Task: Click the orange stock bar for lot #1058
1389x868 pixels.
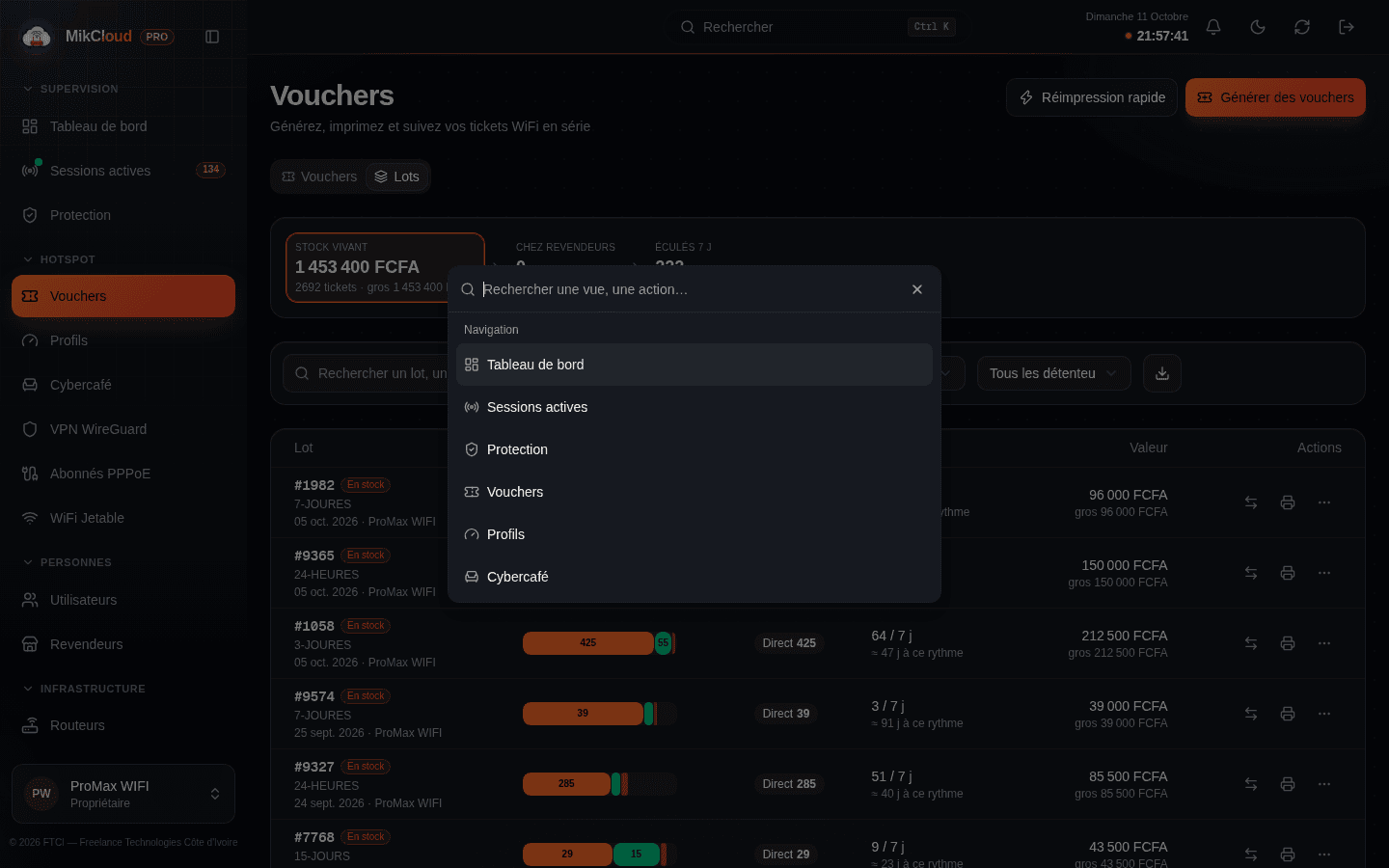Action: pos(588,643)
